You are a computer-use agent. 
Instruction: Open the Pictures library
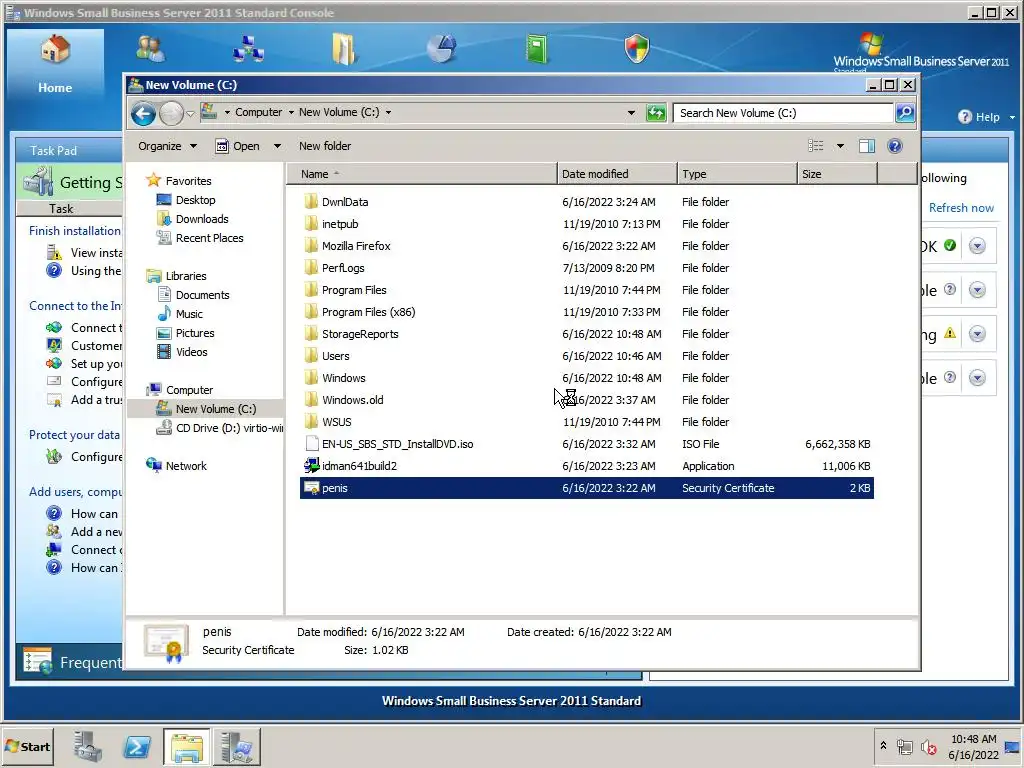tap(185, 333)
